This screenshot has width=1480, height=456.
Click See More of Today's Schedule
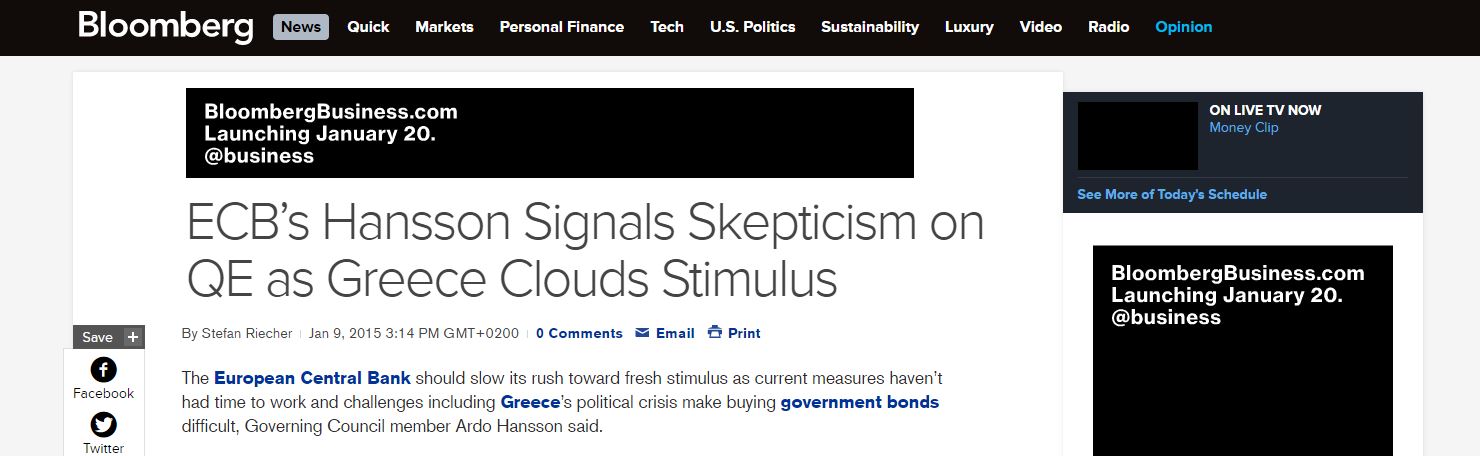[1171, 194]
